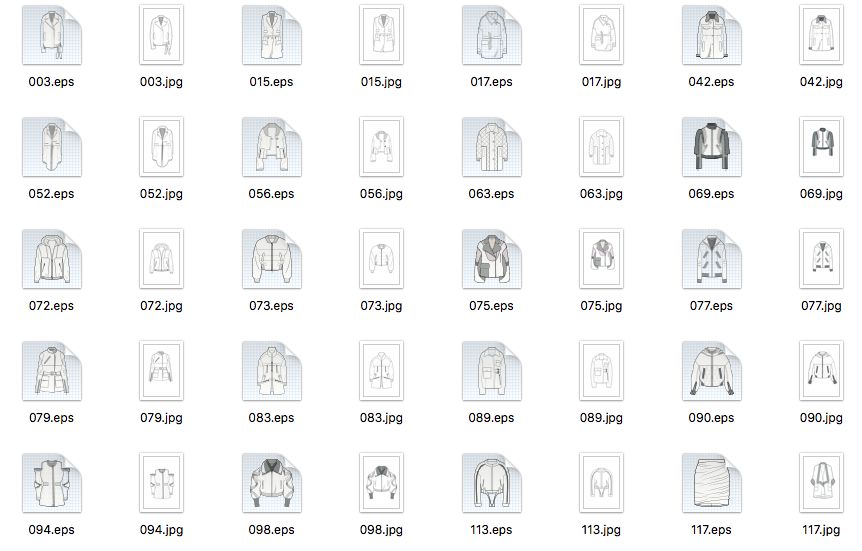
Task: Select the 077.eps file icon
Action: tap(711, 260)
